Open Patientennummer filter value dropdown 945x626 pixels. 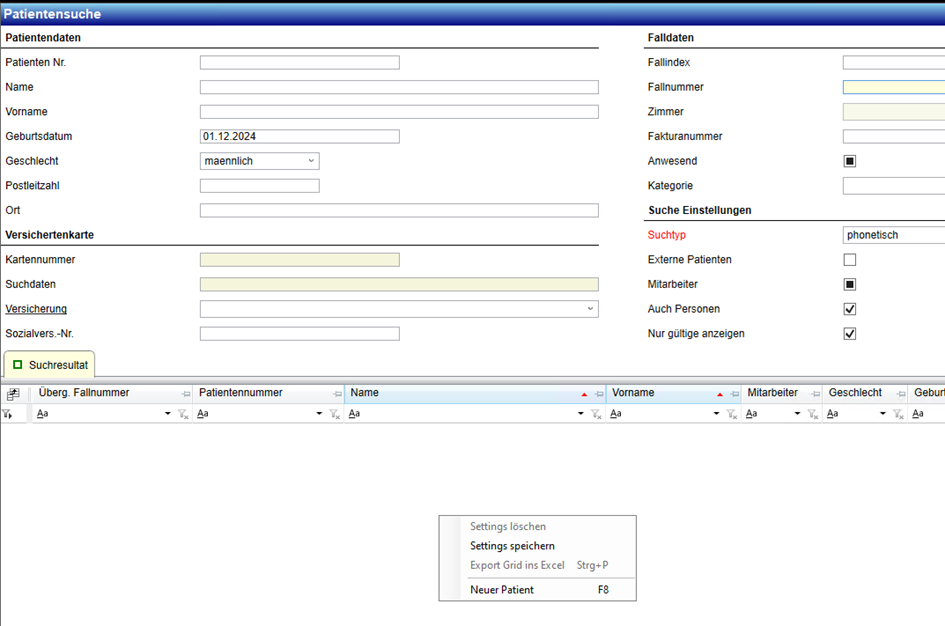(319, 414)
